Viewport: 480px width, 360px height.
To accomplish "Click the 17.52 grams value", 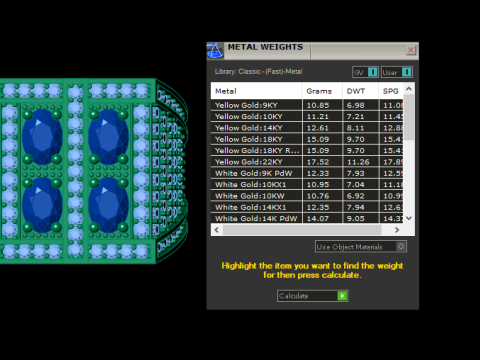I will coord(318,162).
